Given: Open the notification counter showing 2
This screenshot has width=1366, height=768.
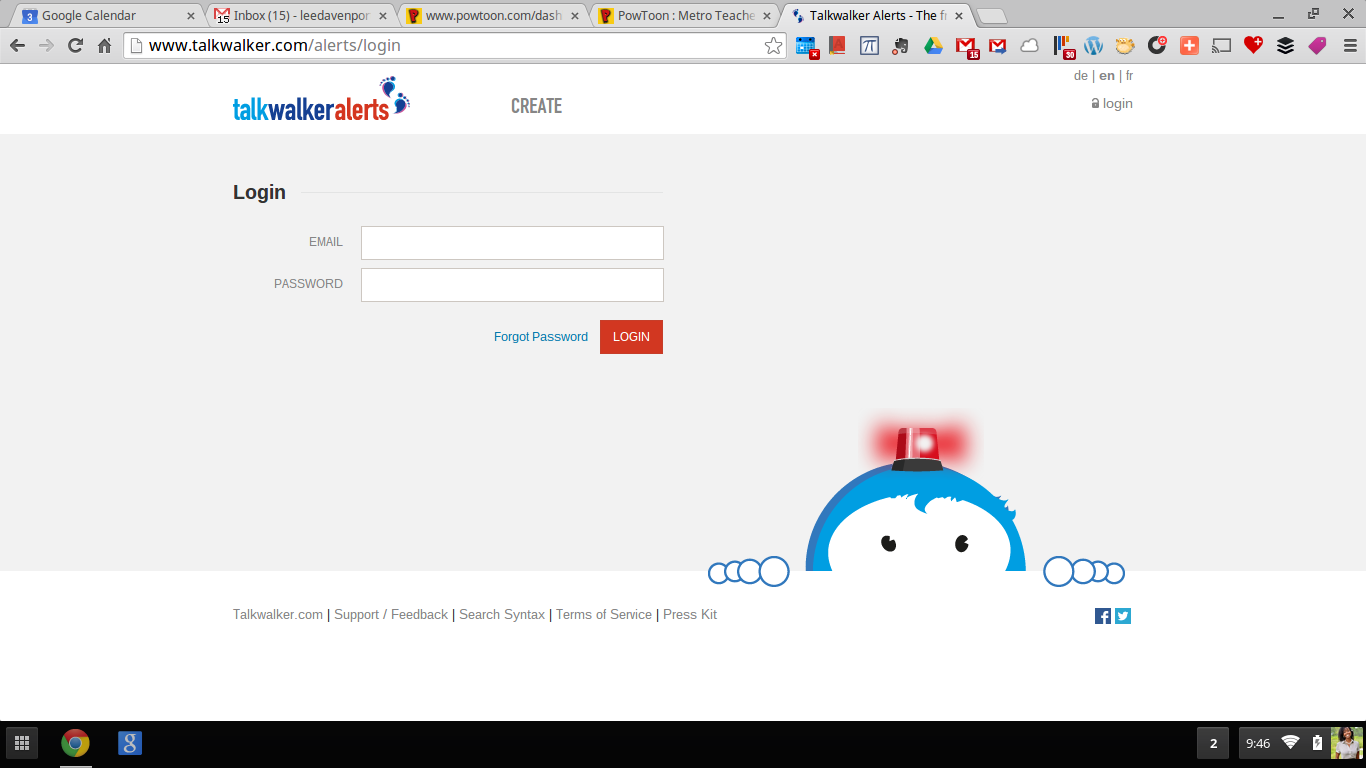Looking at the screenshot, I should [x=1213, y=743].
